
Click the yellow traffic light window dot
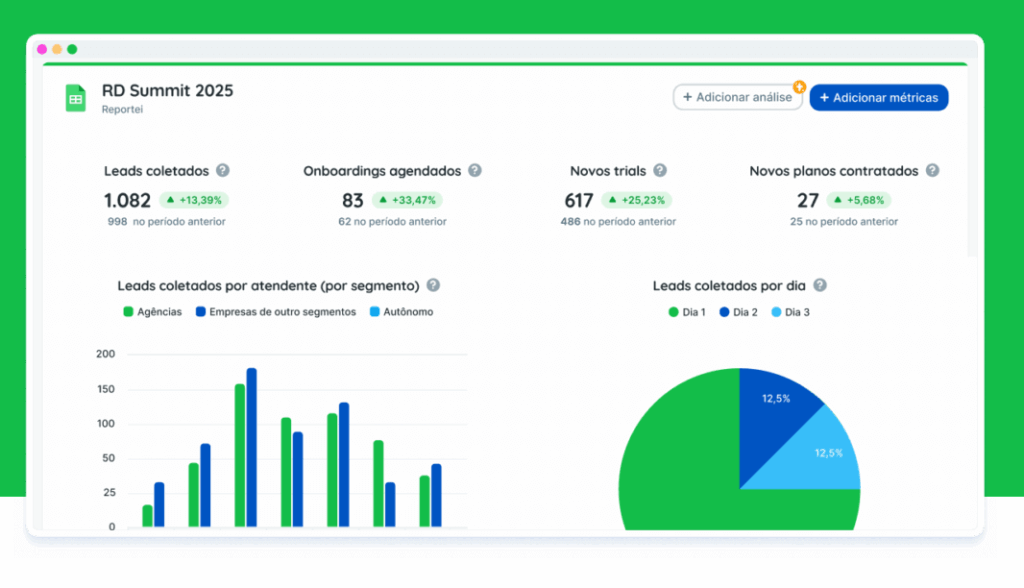click(57, 48)
